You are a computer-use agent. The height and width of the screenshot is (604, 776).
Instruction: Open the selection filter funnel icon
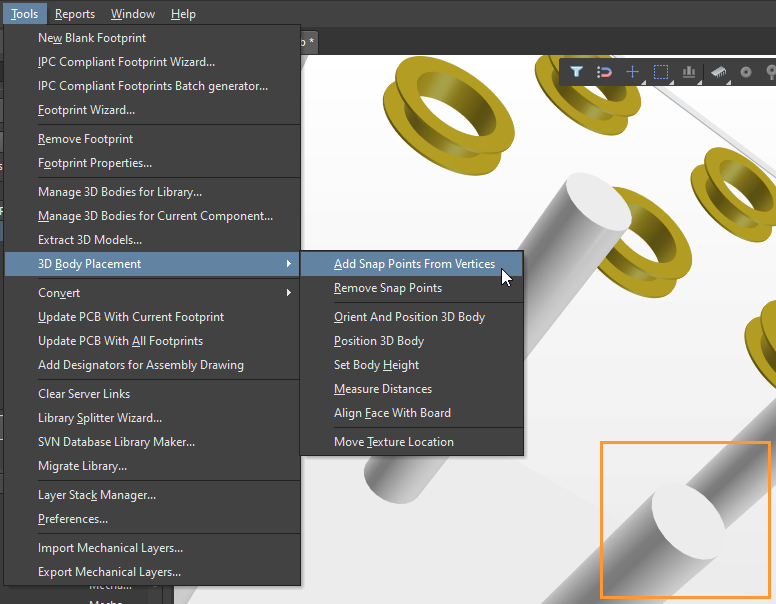576,72
